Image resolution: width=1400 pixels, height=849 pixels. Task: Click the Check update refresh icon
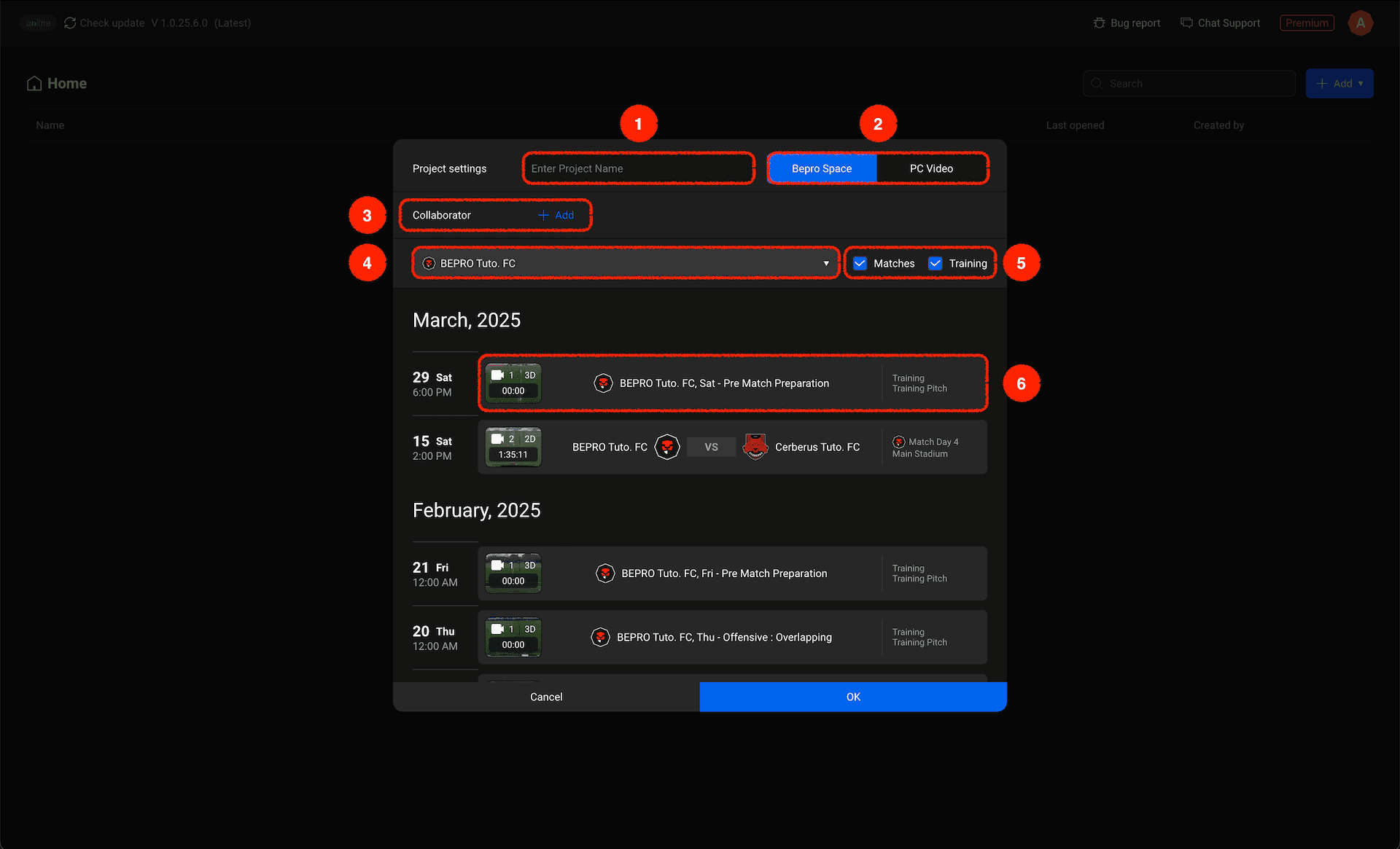click(70, 23)
